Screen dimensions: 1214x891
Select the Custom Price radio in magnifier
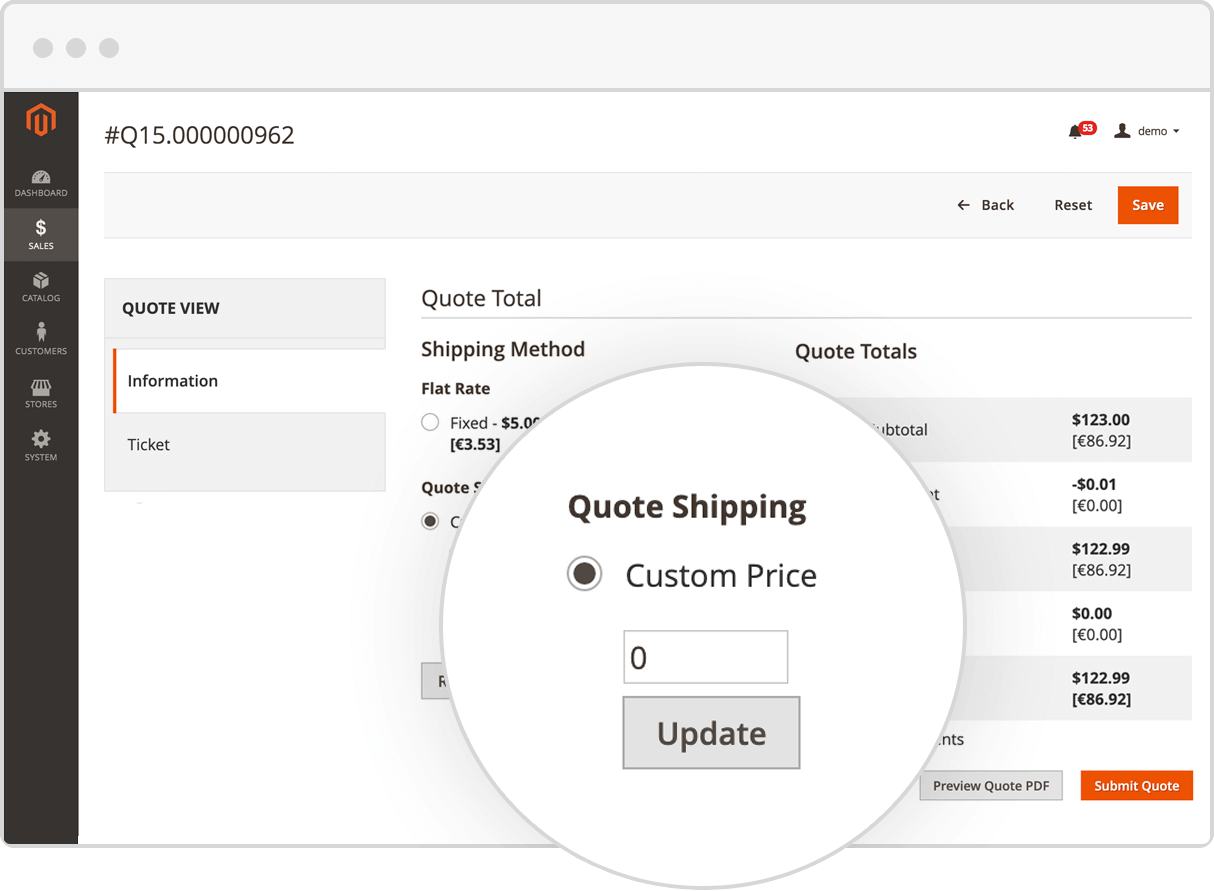584,574
